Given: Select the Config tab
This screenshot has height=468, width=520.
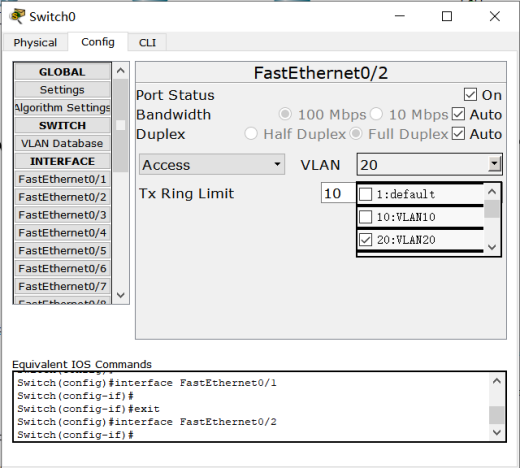Looking at the screenshot, I should (98, 42).
